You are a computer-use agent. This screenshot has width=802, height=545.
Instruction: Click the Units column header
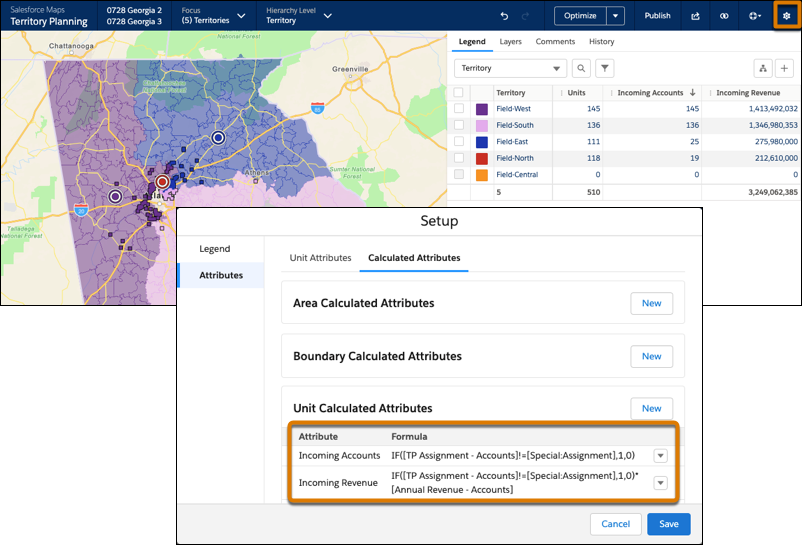(x=576, y=93)
